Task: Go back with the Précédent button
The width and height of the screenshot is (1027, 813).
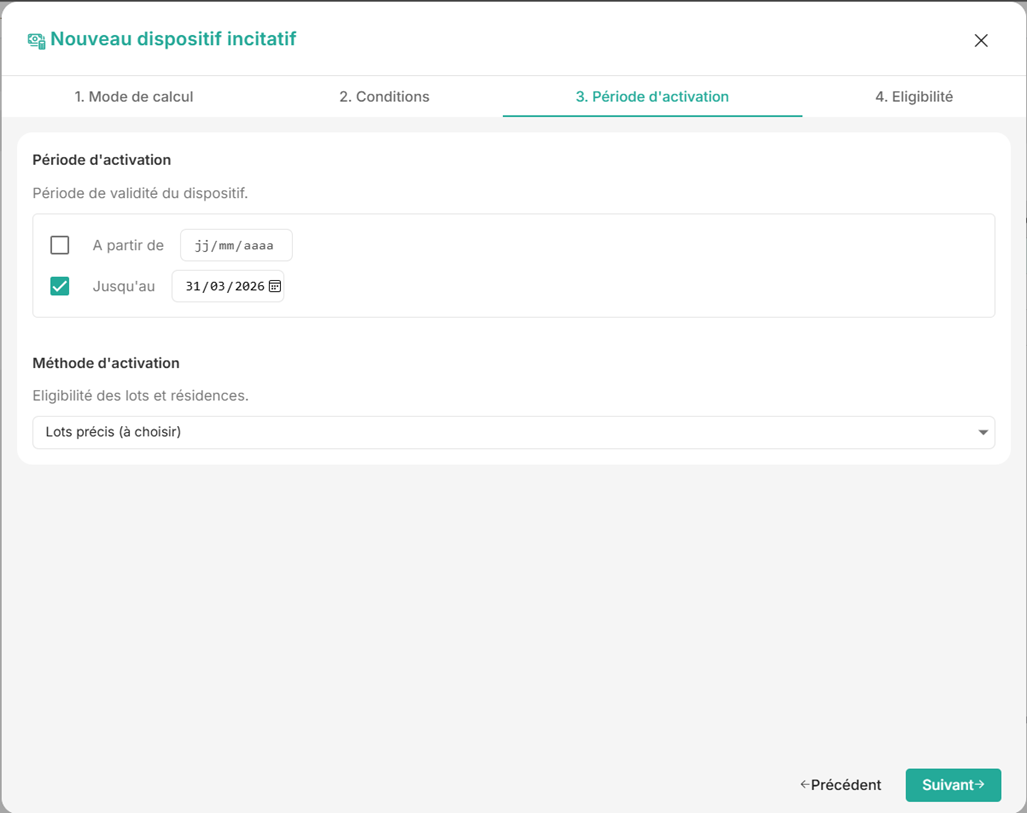Action: (x=840, y=785)
